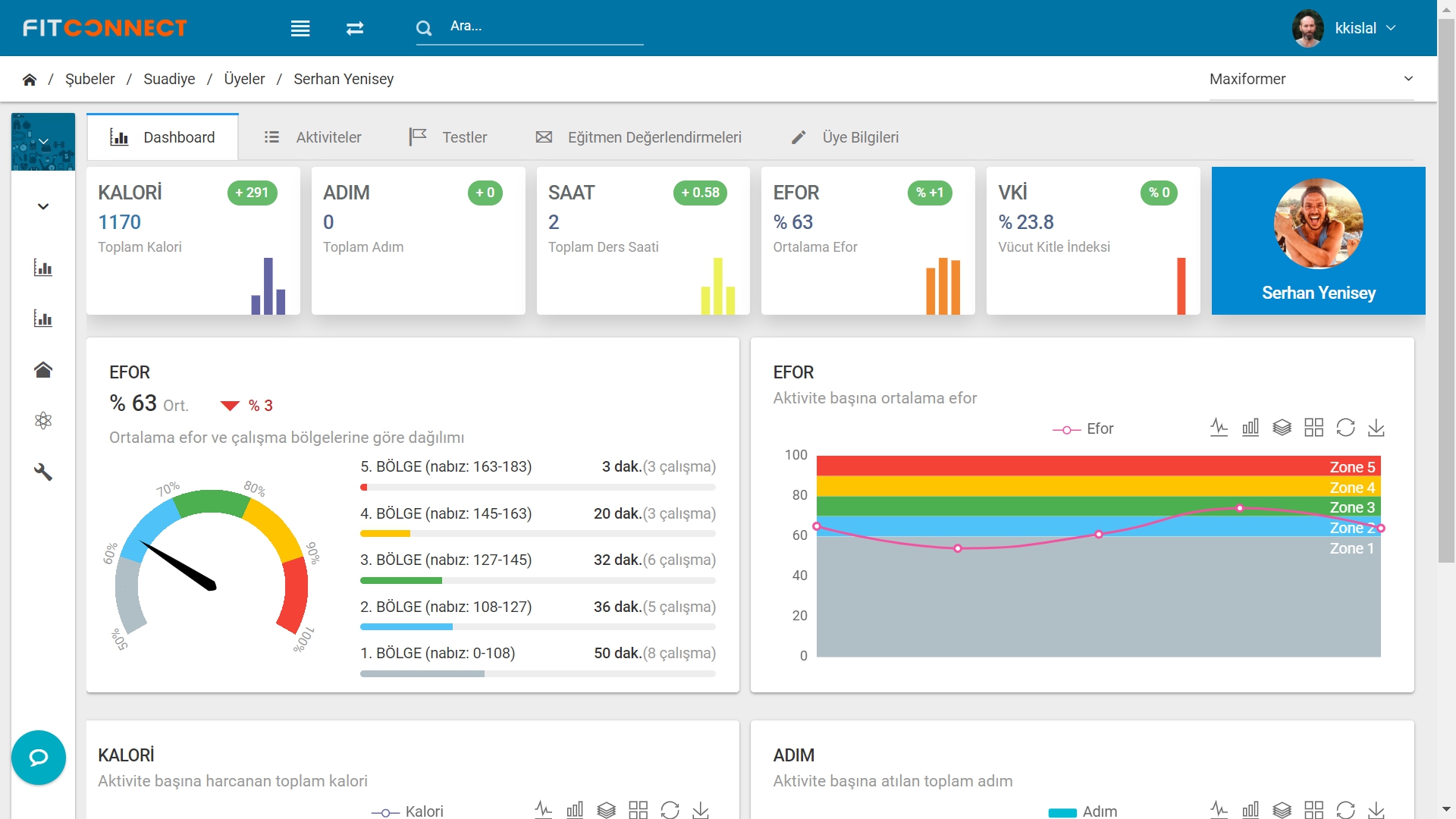Click the 4. BÖLGE yellow progress bar
This screenshot has height=819, width=1456.
538,534
